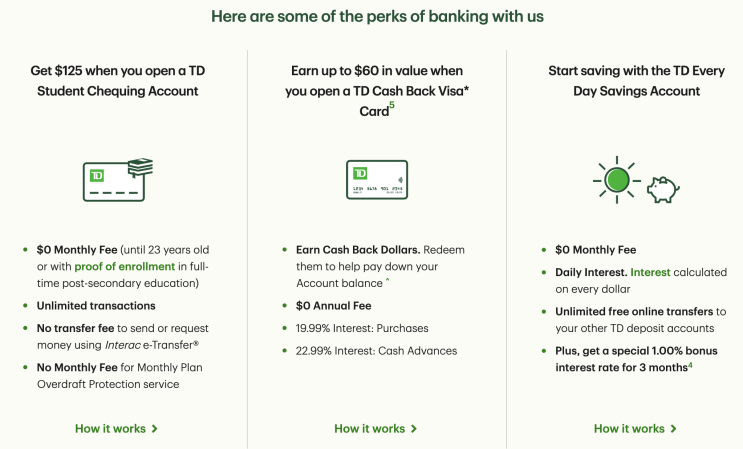
Task: Open footnote 5 after the Visa Card heading
Action: click(x=392, y=105)
